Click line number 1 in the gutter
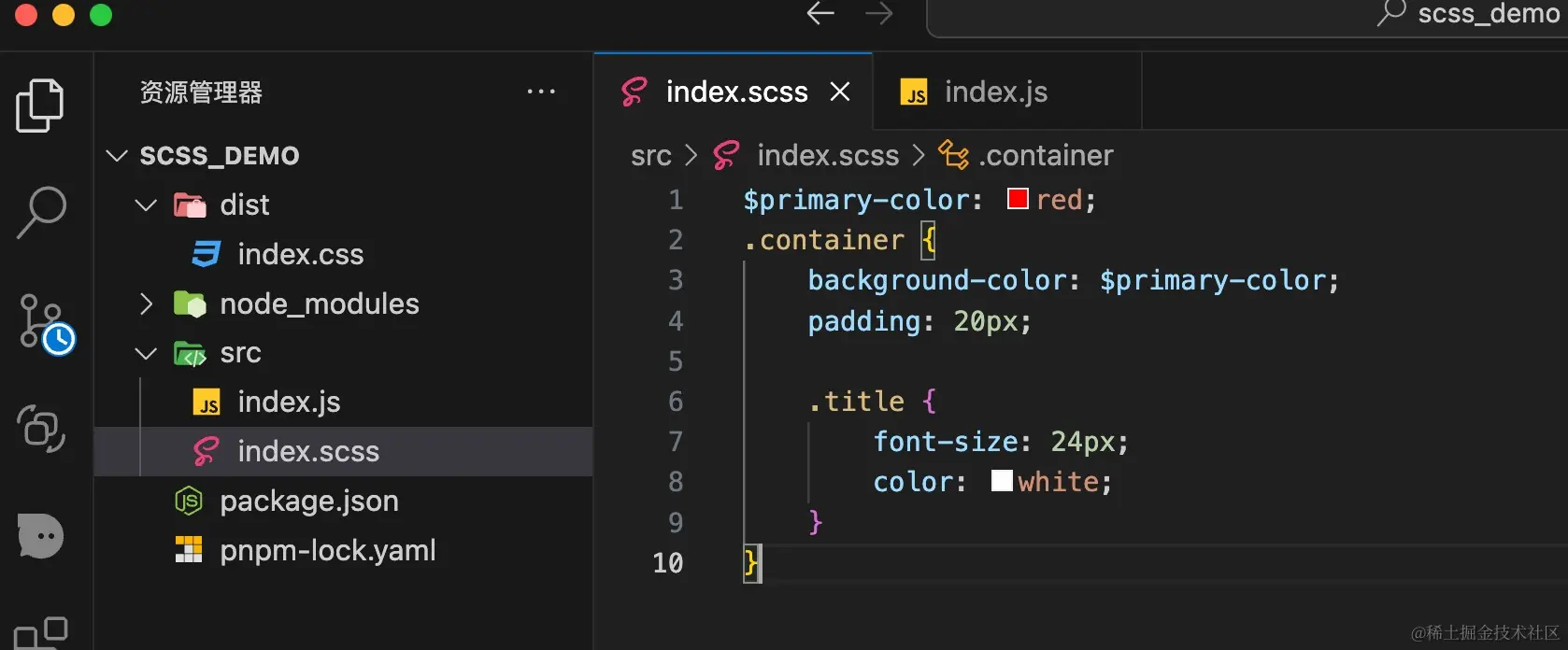This screenshot has width=1568, height=650. tap(676, 200)
